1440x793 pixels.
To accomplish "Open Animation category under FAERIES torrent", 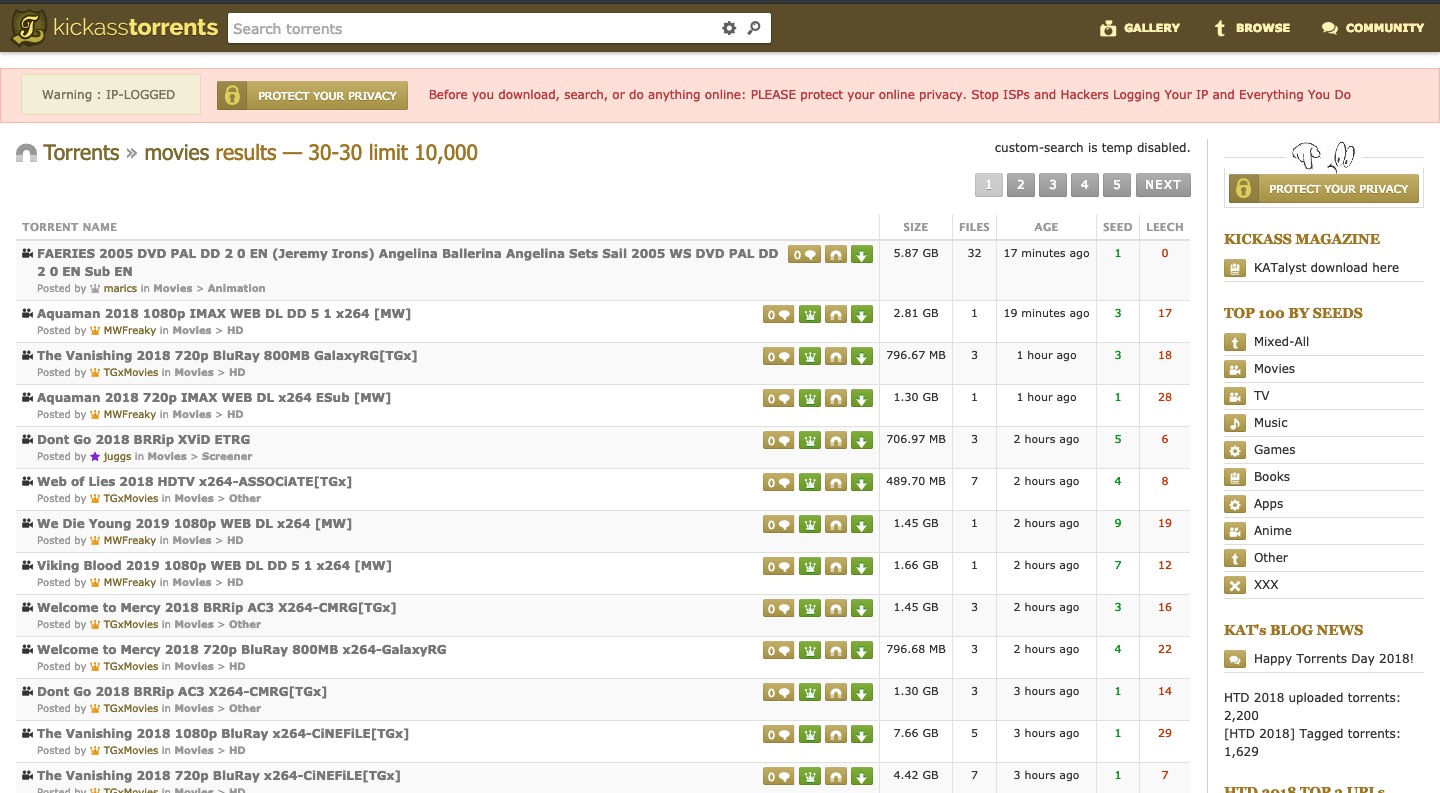I will pos(236,288).
